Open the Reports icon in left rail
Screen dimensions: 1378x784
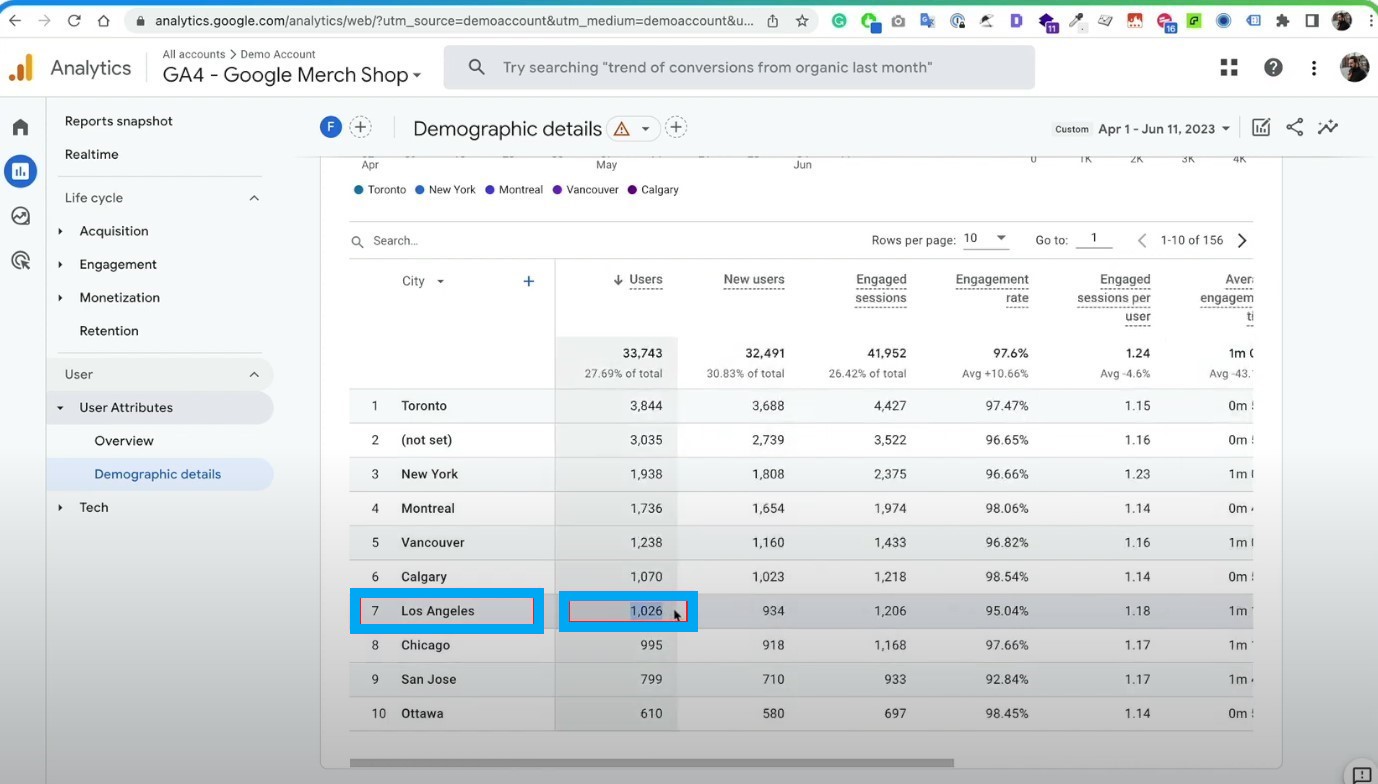point(20,171)
